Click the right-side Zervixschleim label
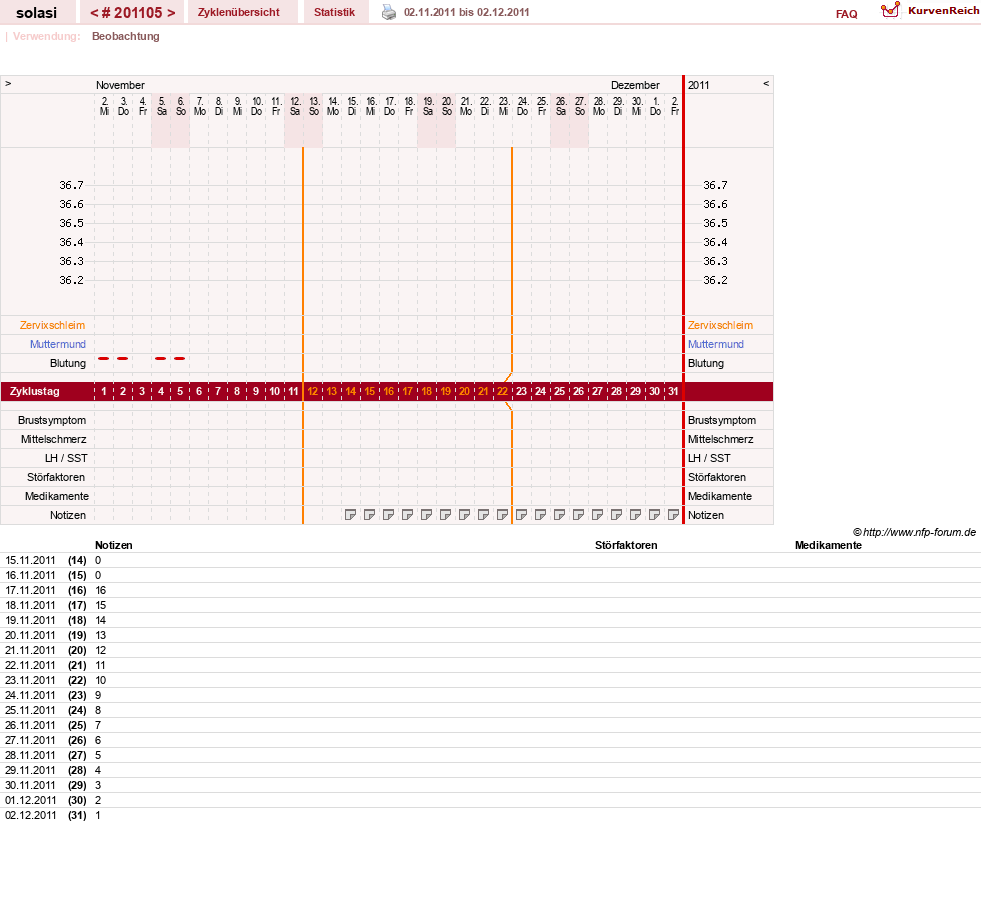The width and height of the screenshot is (981, 924). [x=720, y=325]
